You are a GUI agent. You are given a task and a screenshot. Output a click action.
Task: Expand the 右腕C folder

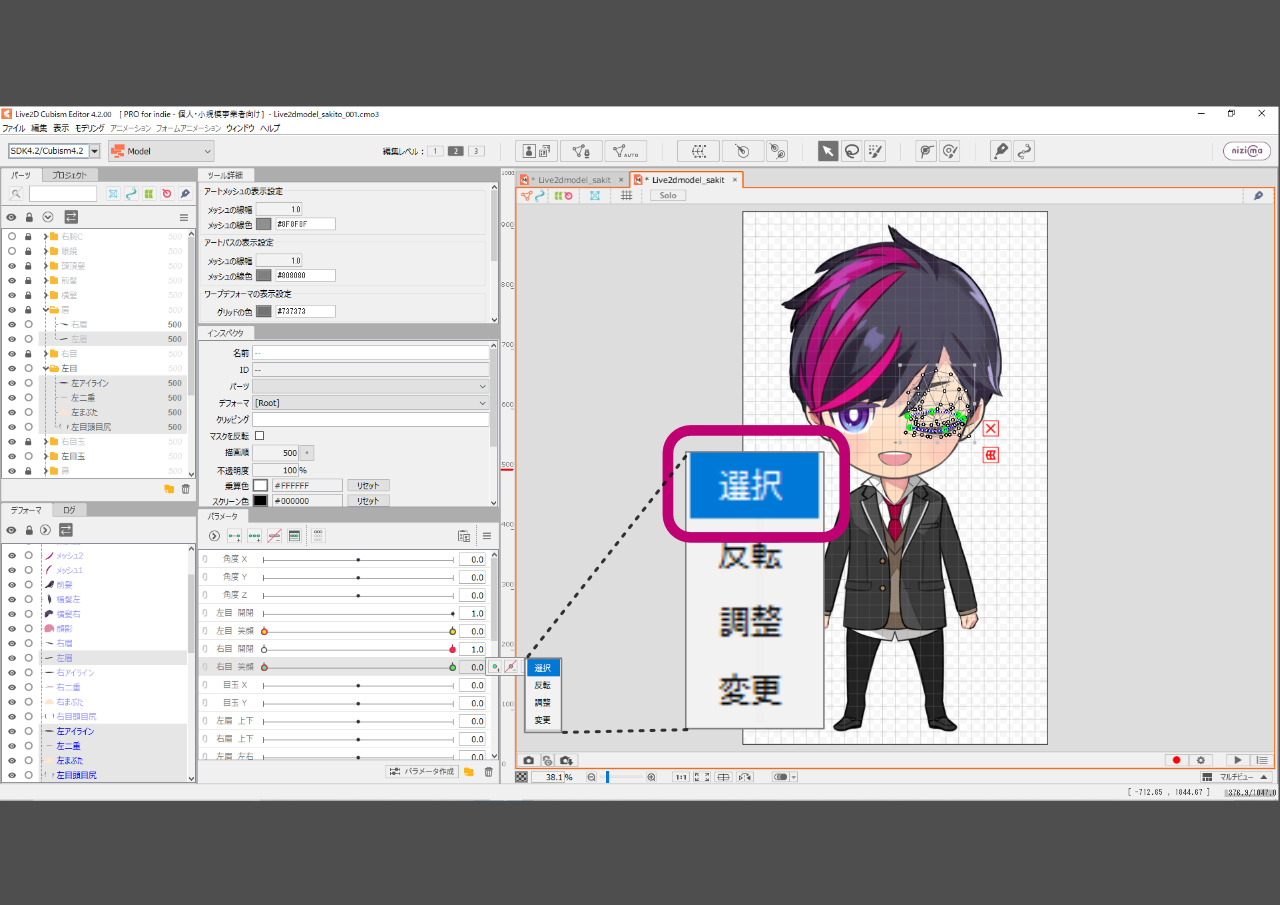click(x=45, y=237)
